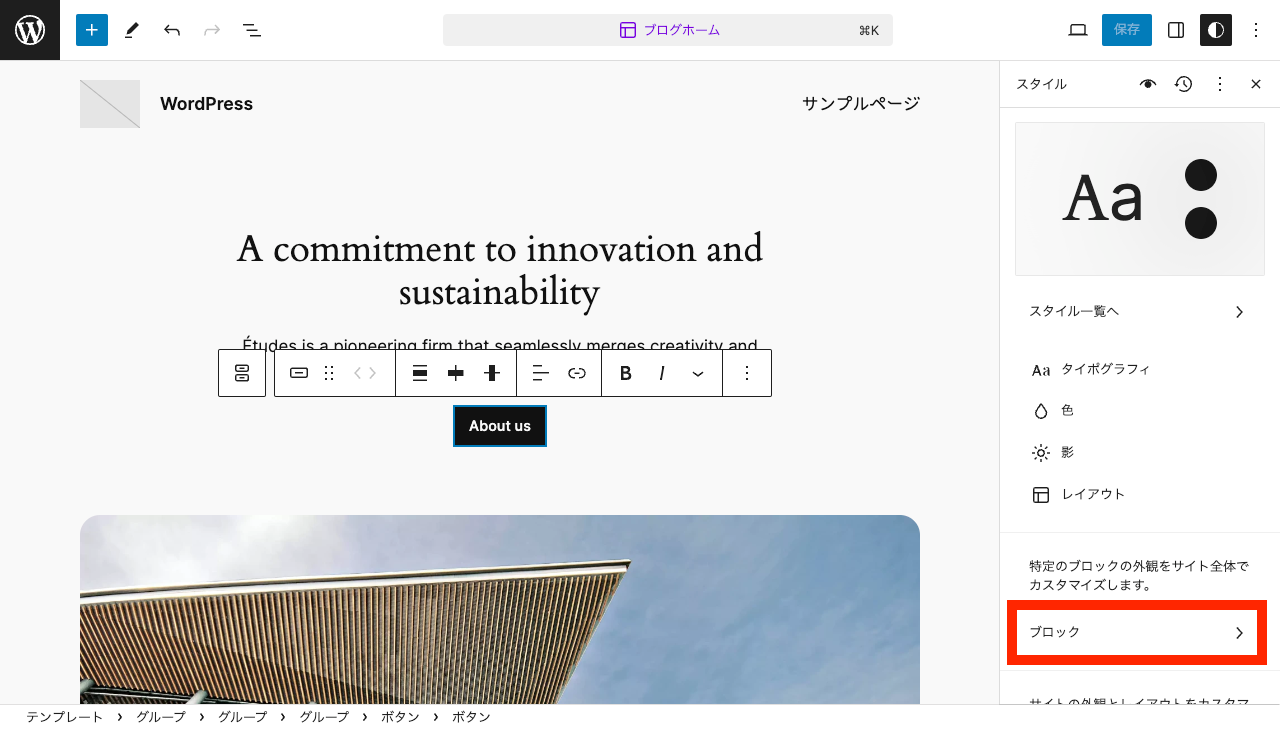
Task: Click the button block type icon
Action: 299,373
